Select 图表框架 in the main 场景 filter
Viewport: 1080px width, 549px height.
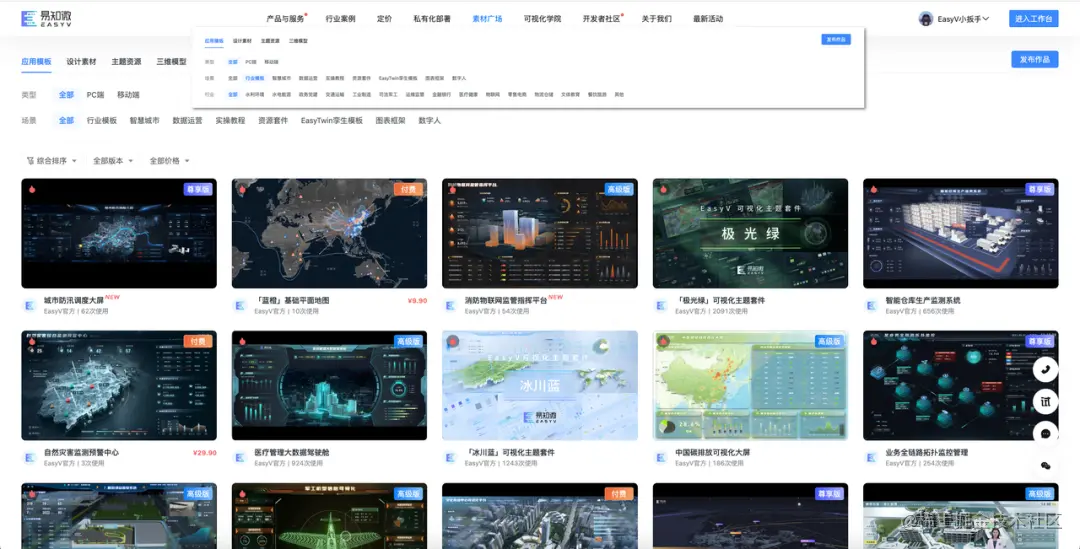tap(391, 120)
